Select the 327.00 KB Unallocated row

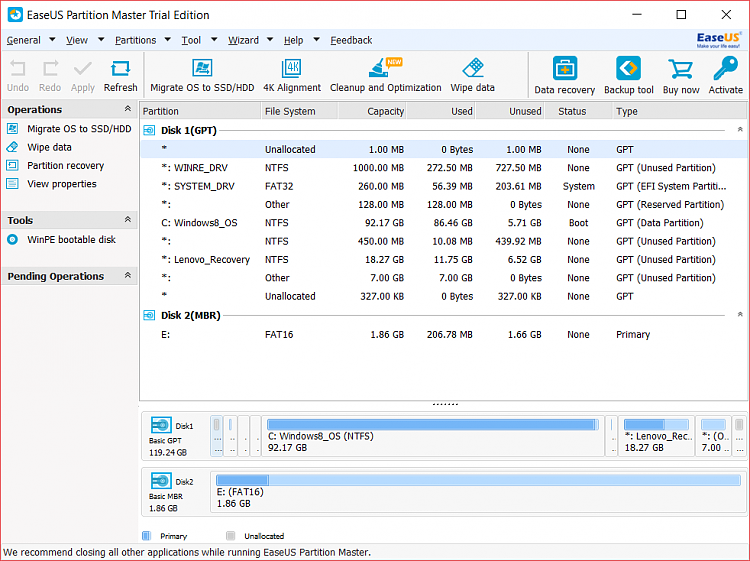pyautogui.click(x=444, y=296)
